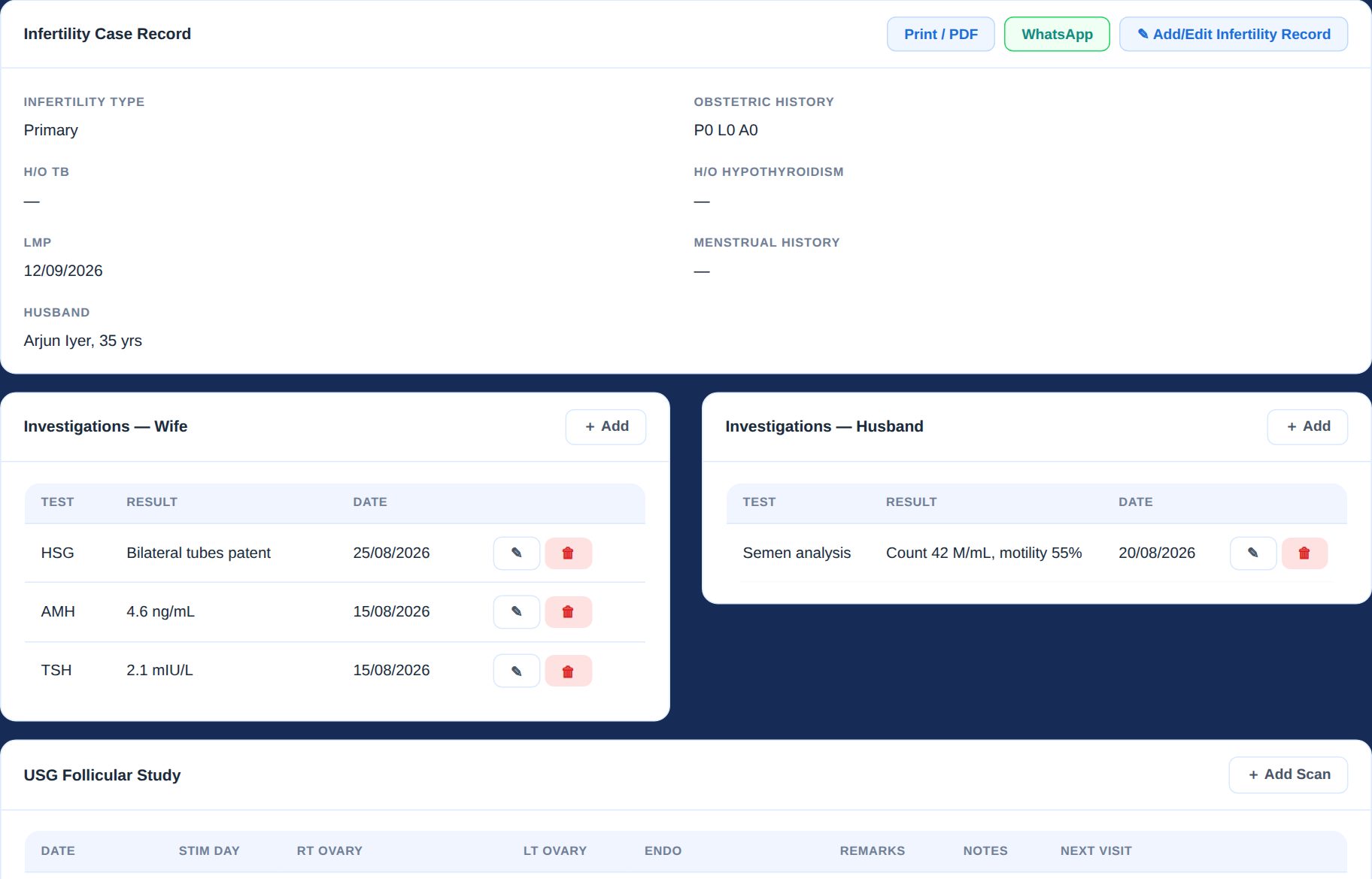Add a new wife investigation

click(606, 426)
